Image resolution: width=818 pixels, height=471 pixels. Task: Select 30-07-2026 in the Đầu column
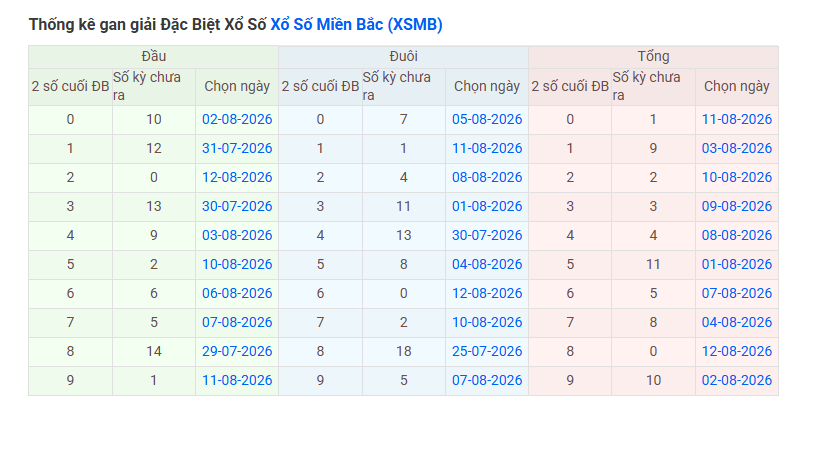coord(237,206)
